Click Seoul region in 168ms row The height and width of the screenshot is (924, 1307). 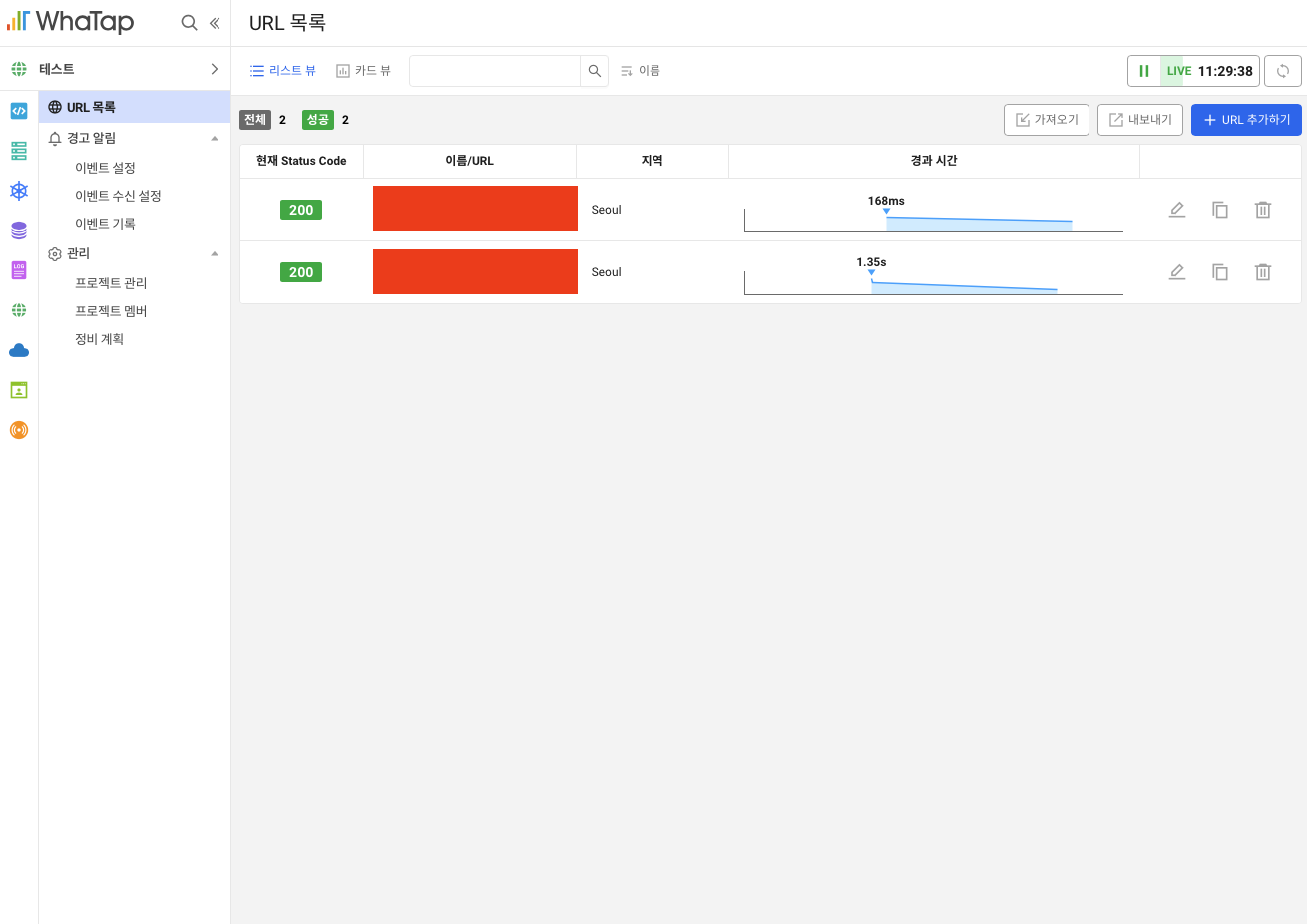(606, 210)
